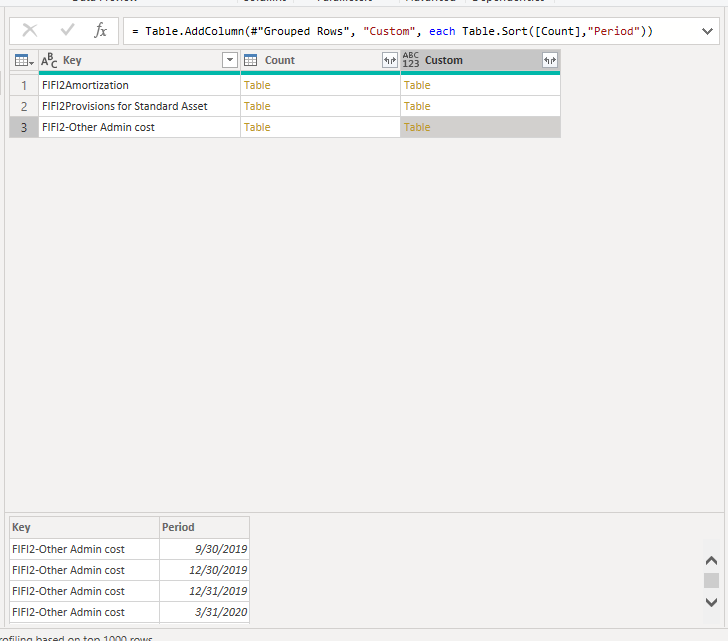Screen dimensions: 728x641
Task: Click preview Key cell beside 12/31/2019
Action: 84,591
